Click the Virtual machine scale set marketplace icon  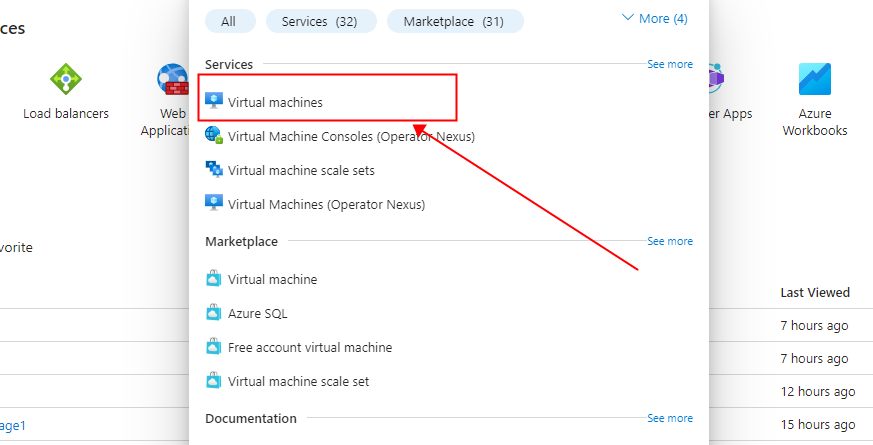click(214, 381)
